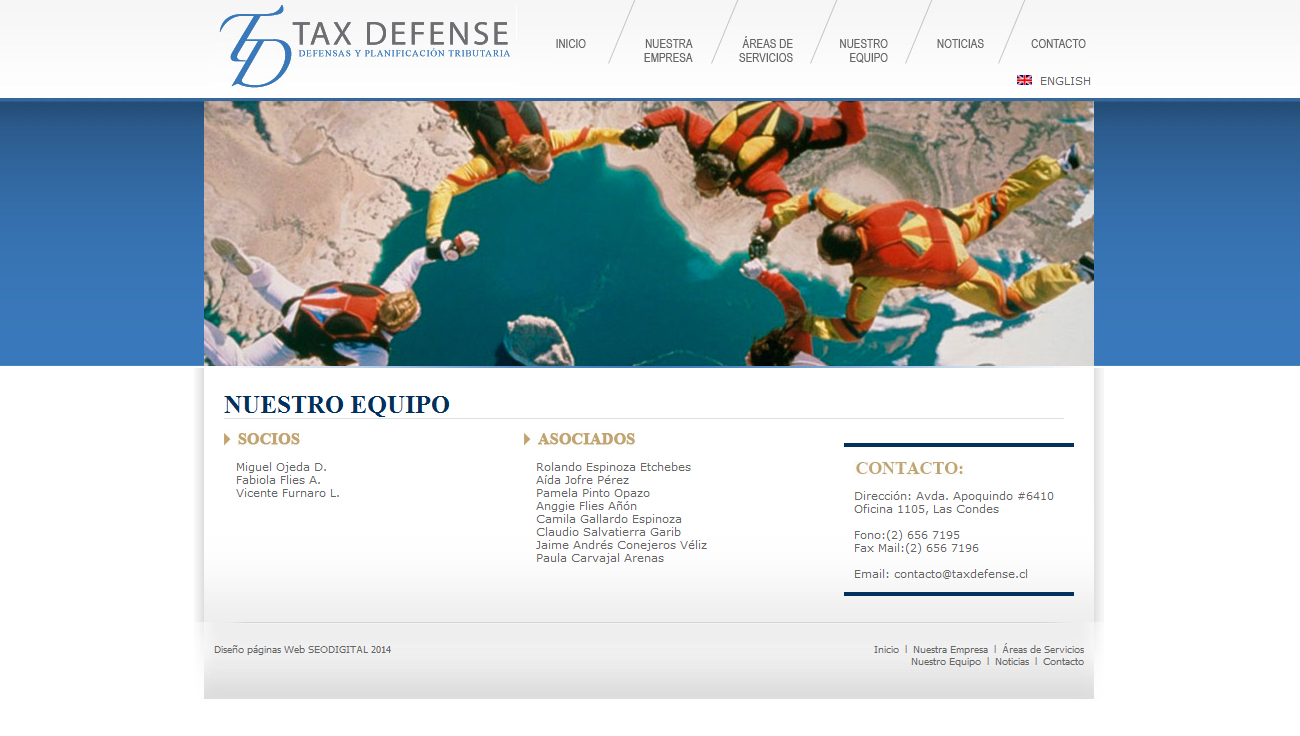This screenshot has width=1300, height=736.
Task: Click the Fax Mail (2) 656 7196 line
Action: click(916, 548)
